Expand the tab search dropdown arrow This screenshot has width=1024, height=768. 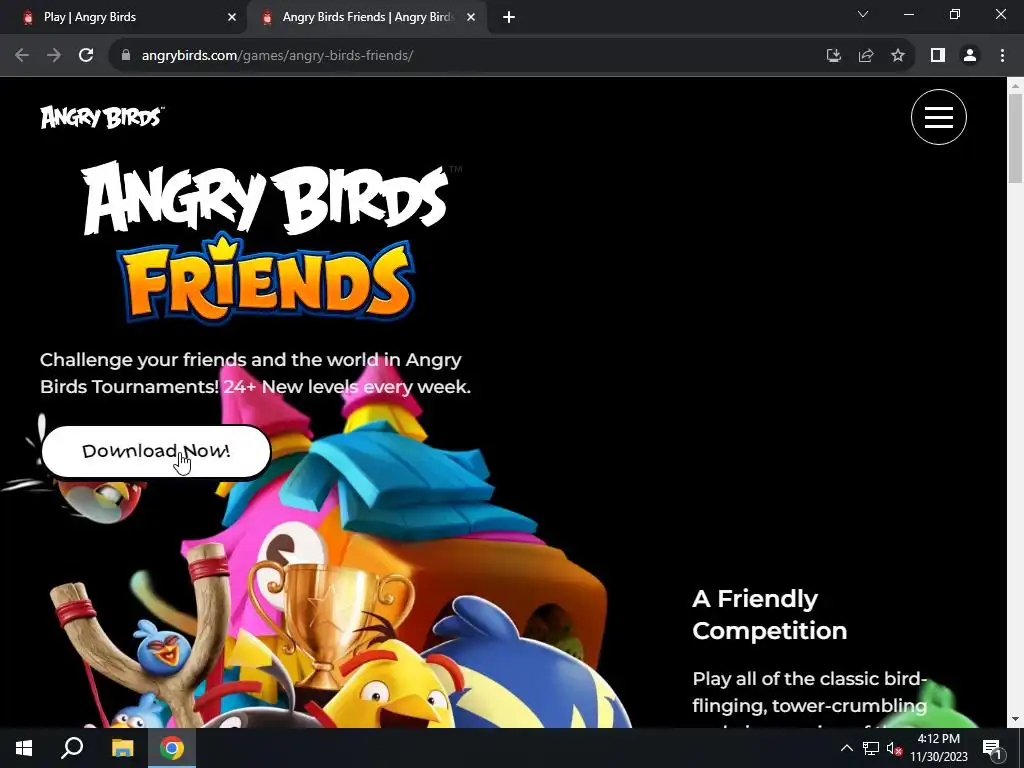tap(863, 14)
